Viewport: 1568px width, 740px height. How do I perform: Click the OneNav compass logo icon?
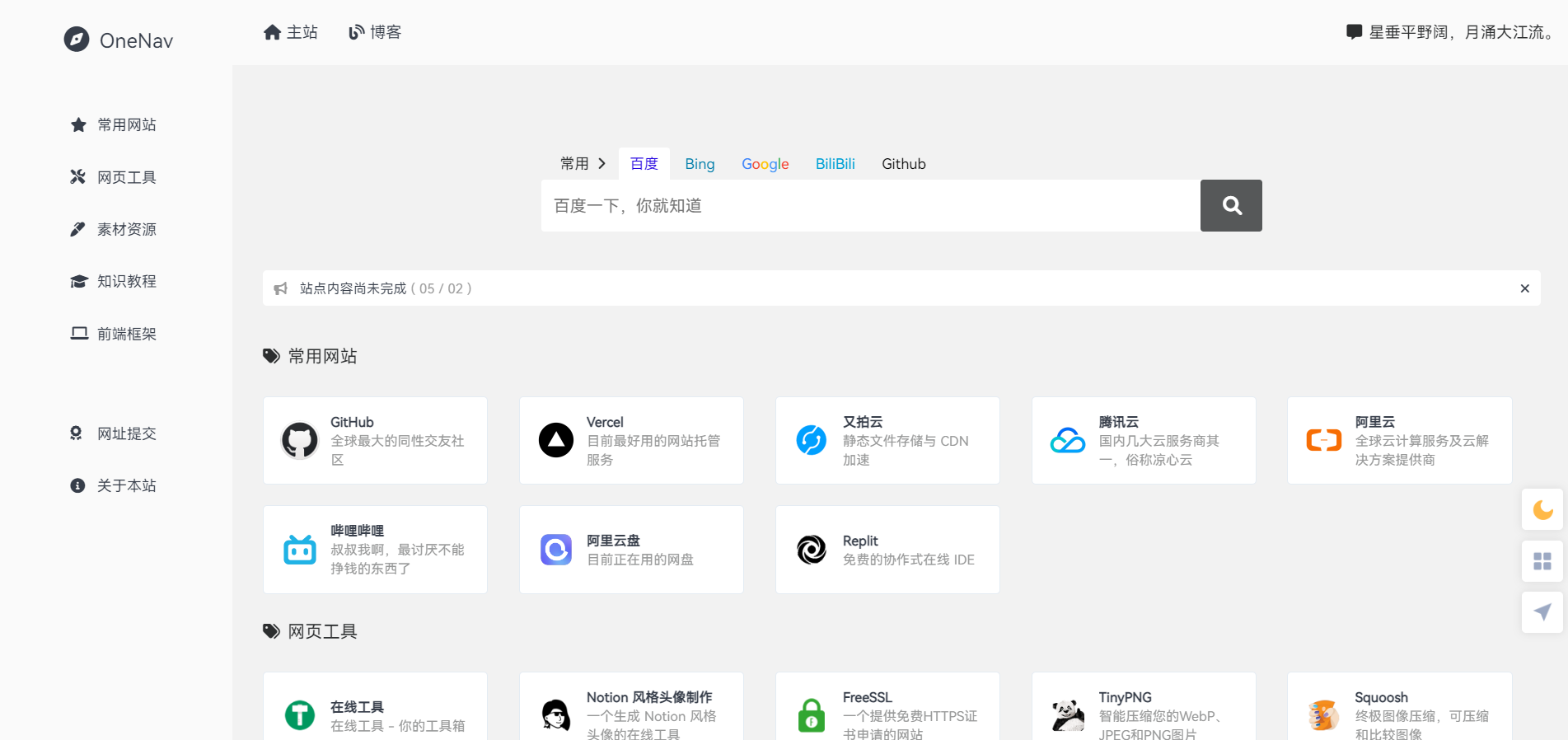click(x=77, y=40)
